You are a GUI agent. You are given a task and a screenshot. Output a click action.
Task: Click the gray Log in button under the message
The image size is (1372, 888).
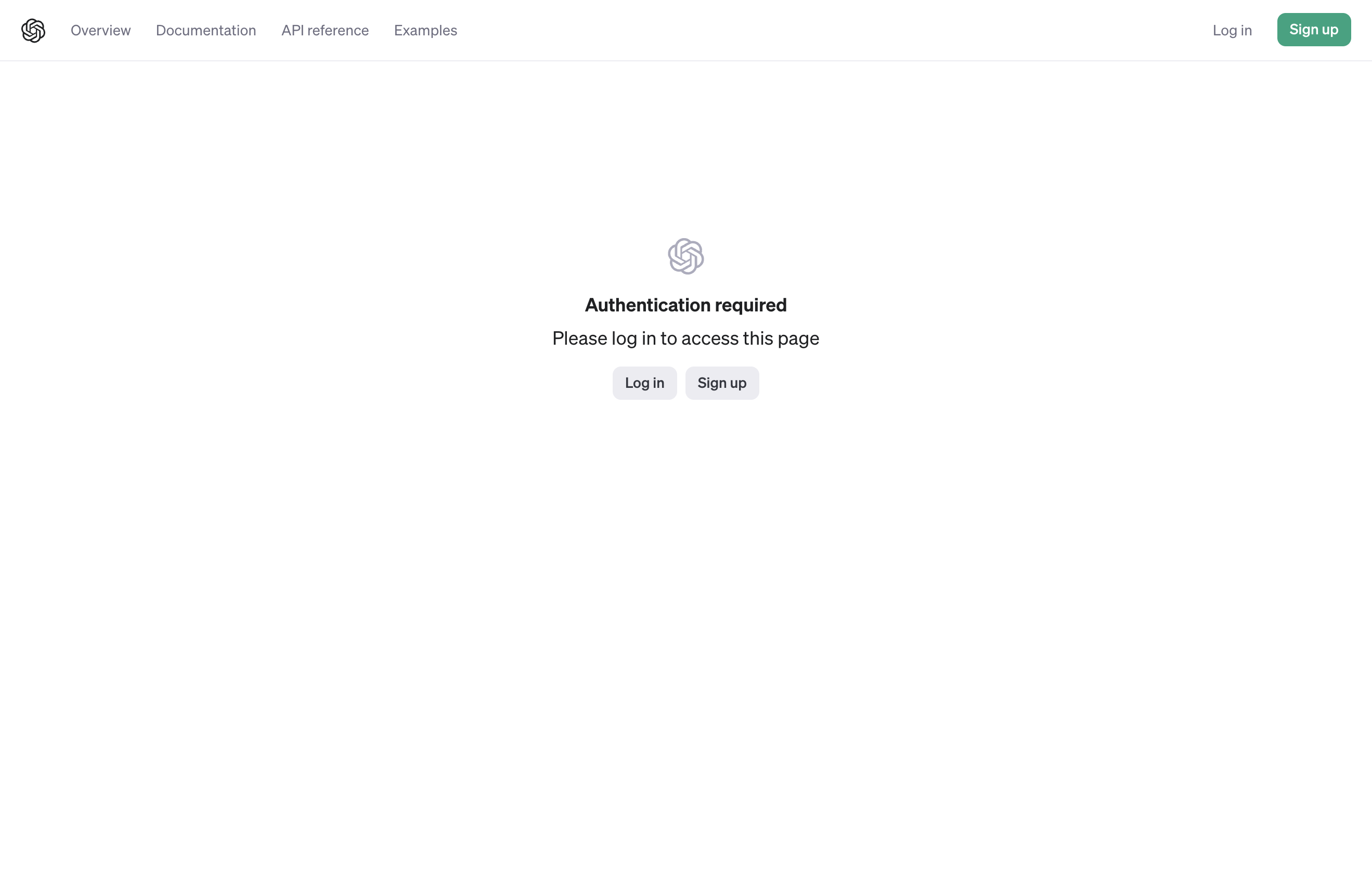pos(644,383)
